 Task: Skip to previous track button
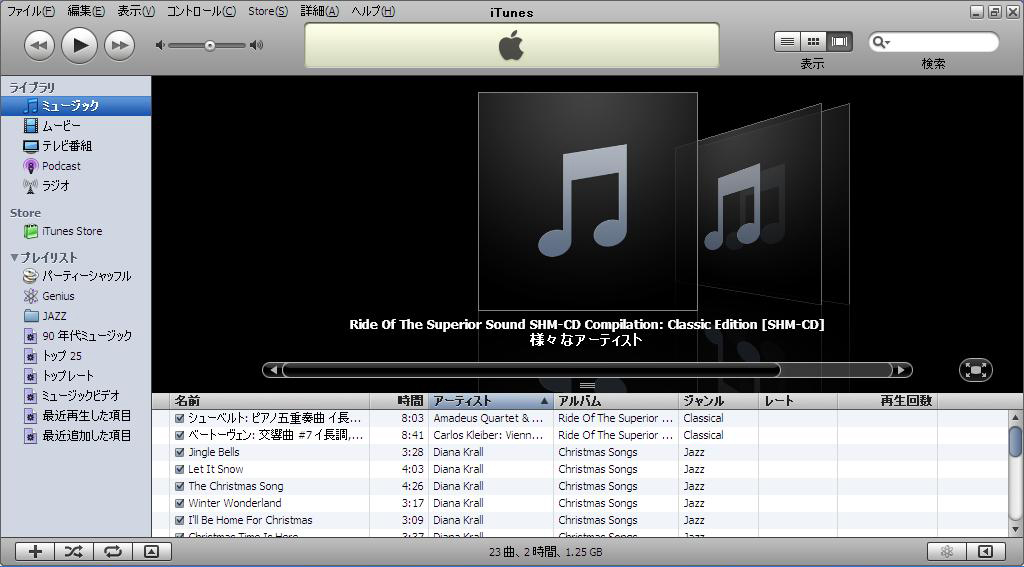tap(39, 46)
